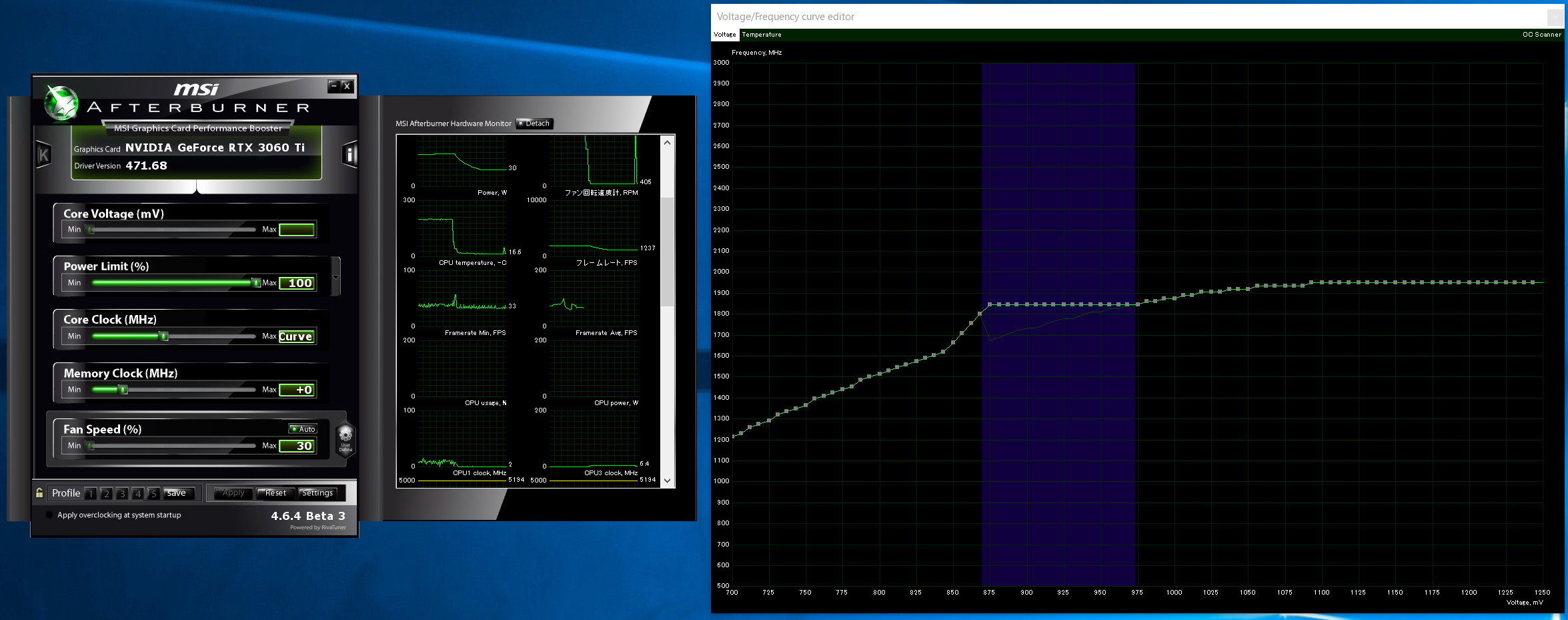Click the Fan Speed 30 value field

[297, 446]
